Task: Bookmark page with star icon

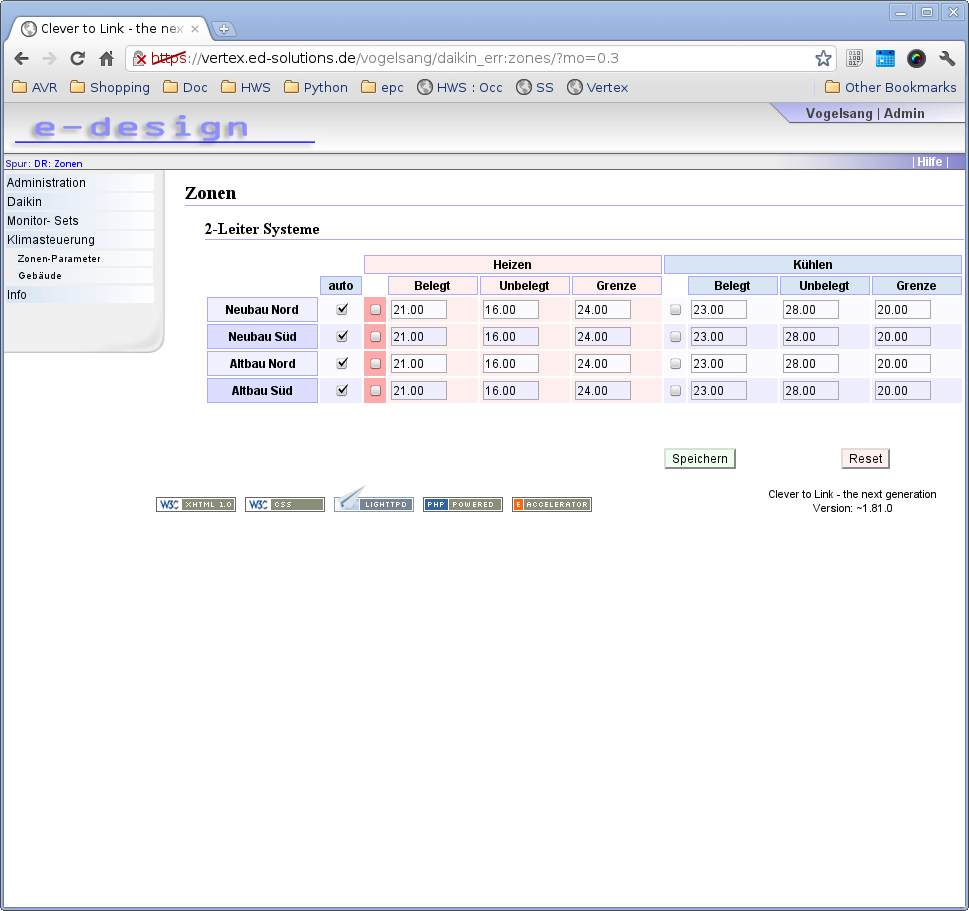Action: point(823,59)
